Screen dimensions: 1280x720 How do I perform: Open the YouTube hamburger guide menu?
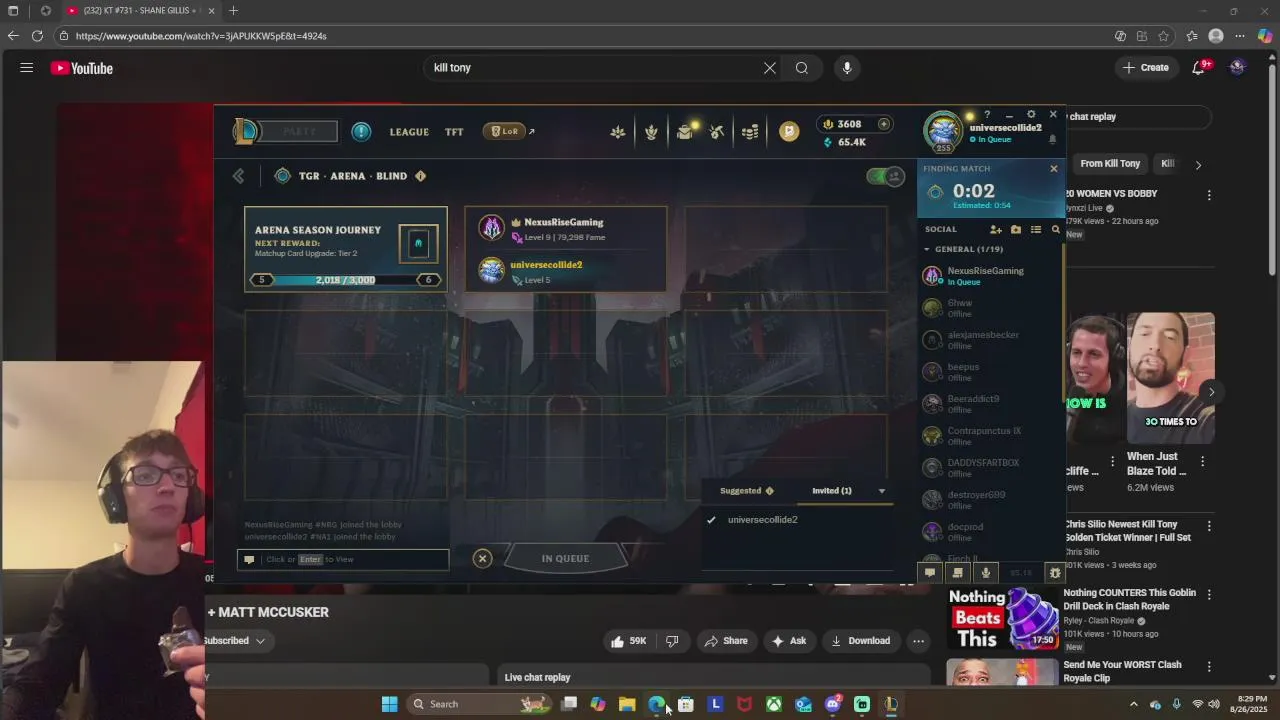tap(27, 68)
